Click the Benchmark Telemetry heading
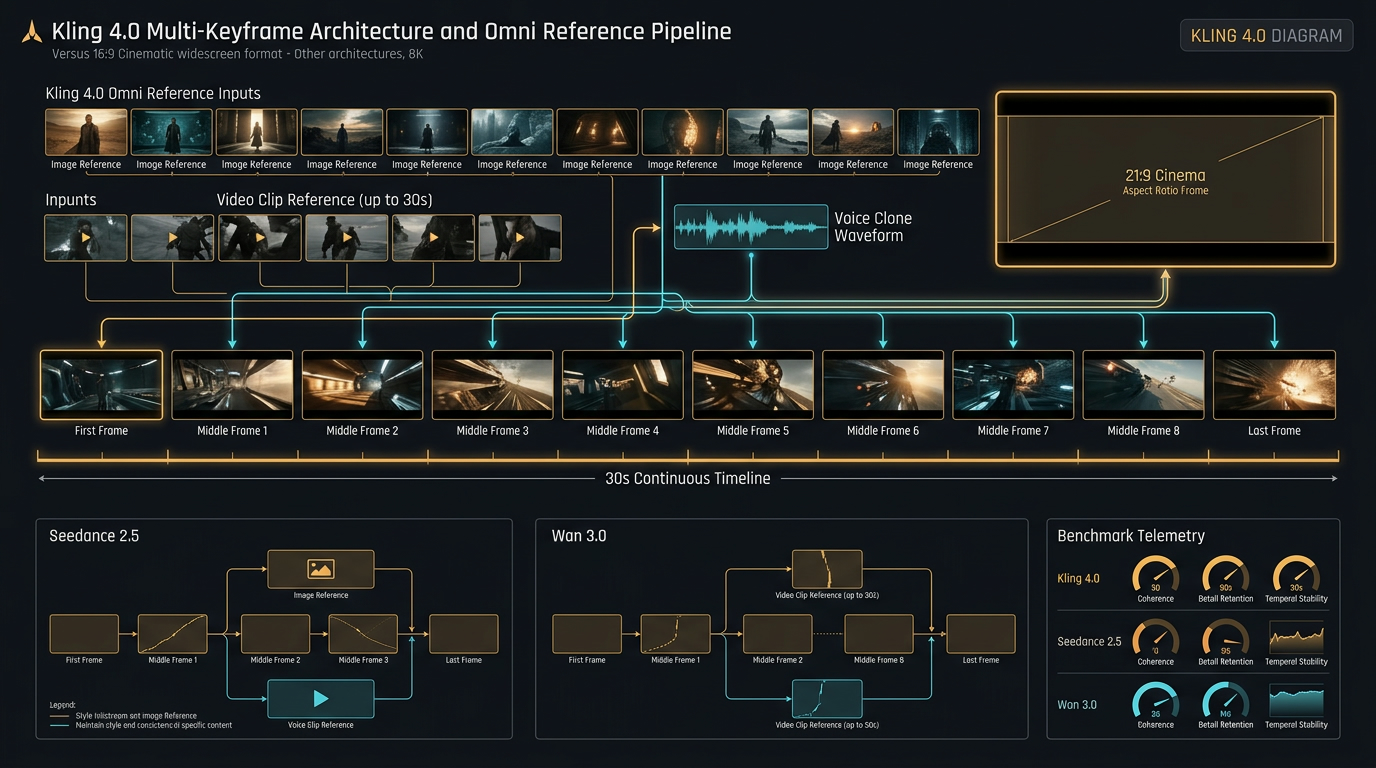The image size is (1376, 768). (x=1131, y=536)
